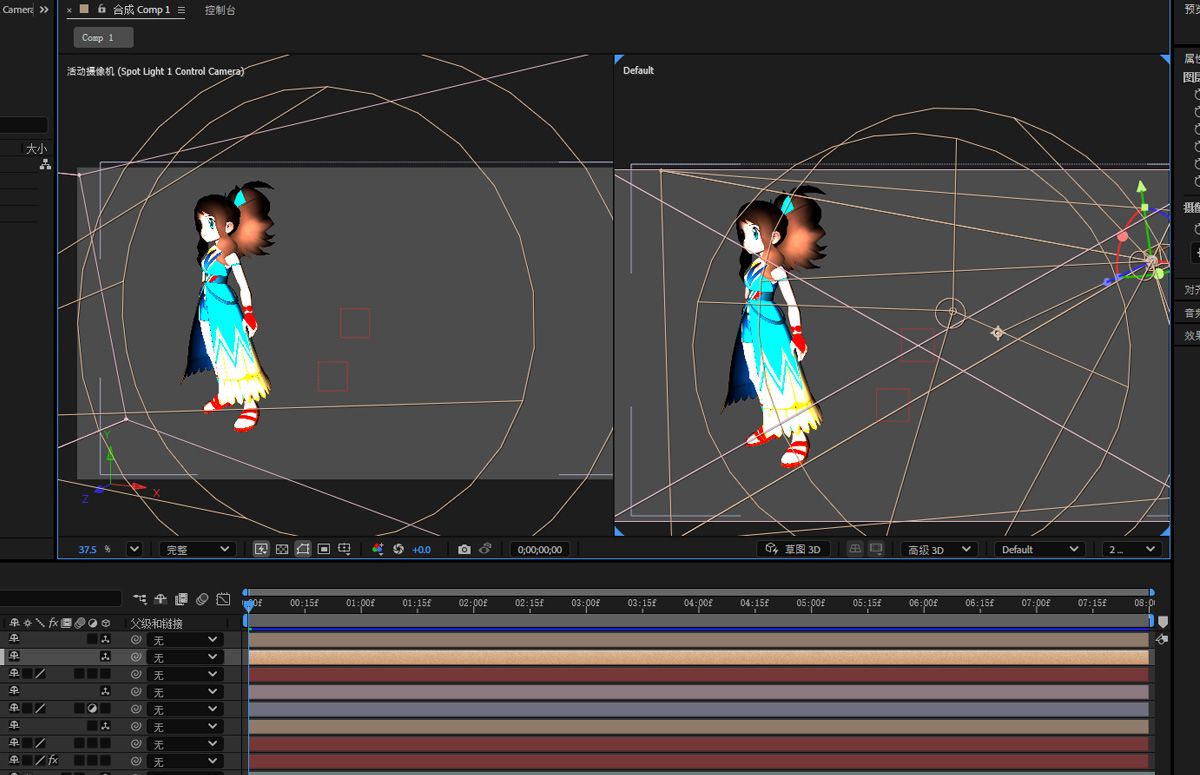1200x775 pixels.
Task: Toggle 3D ground plane icon
Action: point(855,549)
